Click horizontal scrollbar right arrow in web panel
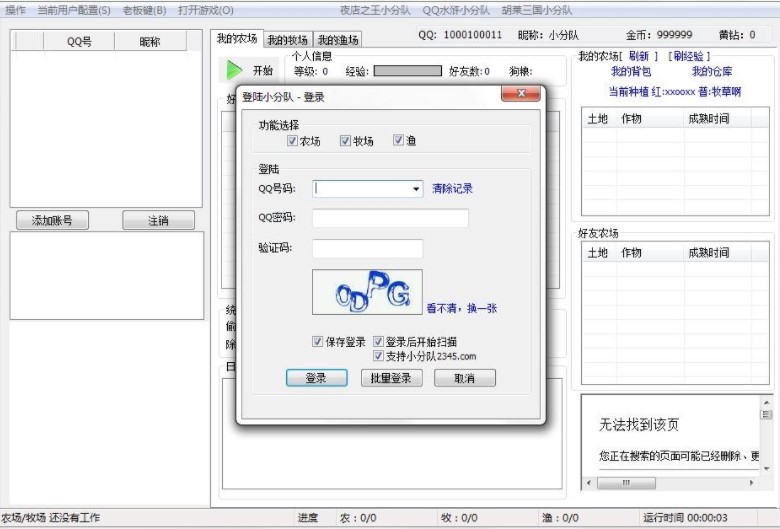This screenshot has height=529, width=780. tap(752, 483)
